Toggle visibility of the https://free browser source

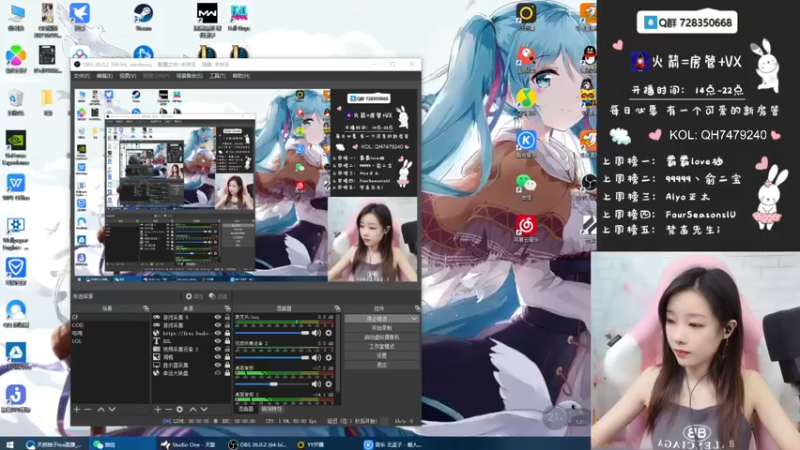[x=218, y=333]
